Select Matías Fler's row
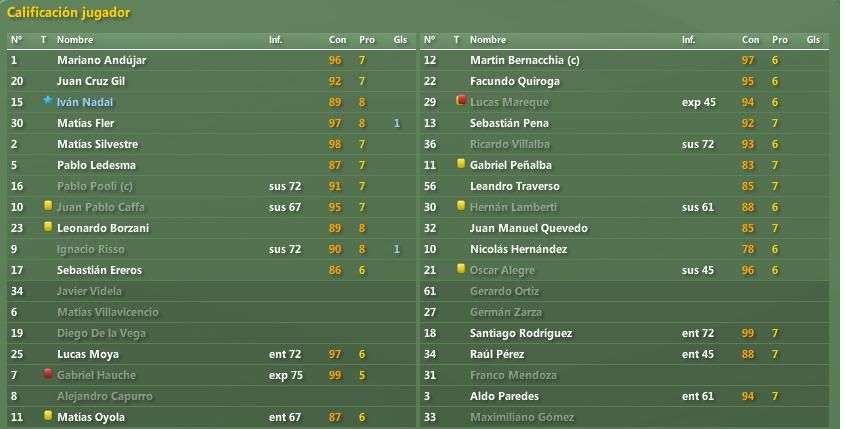 (211, 123)
